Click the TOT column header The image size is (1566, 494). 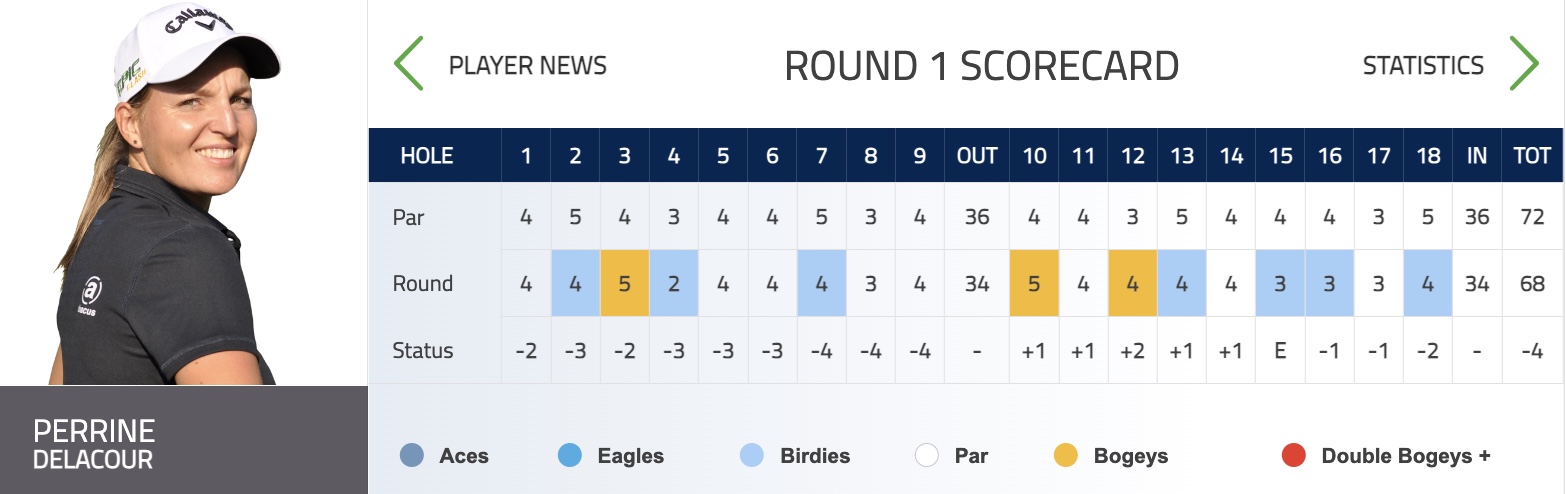pos(1532,155)
